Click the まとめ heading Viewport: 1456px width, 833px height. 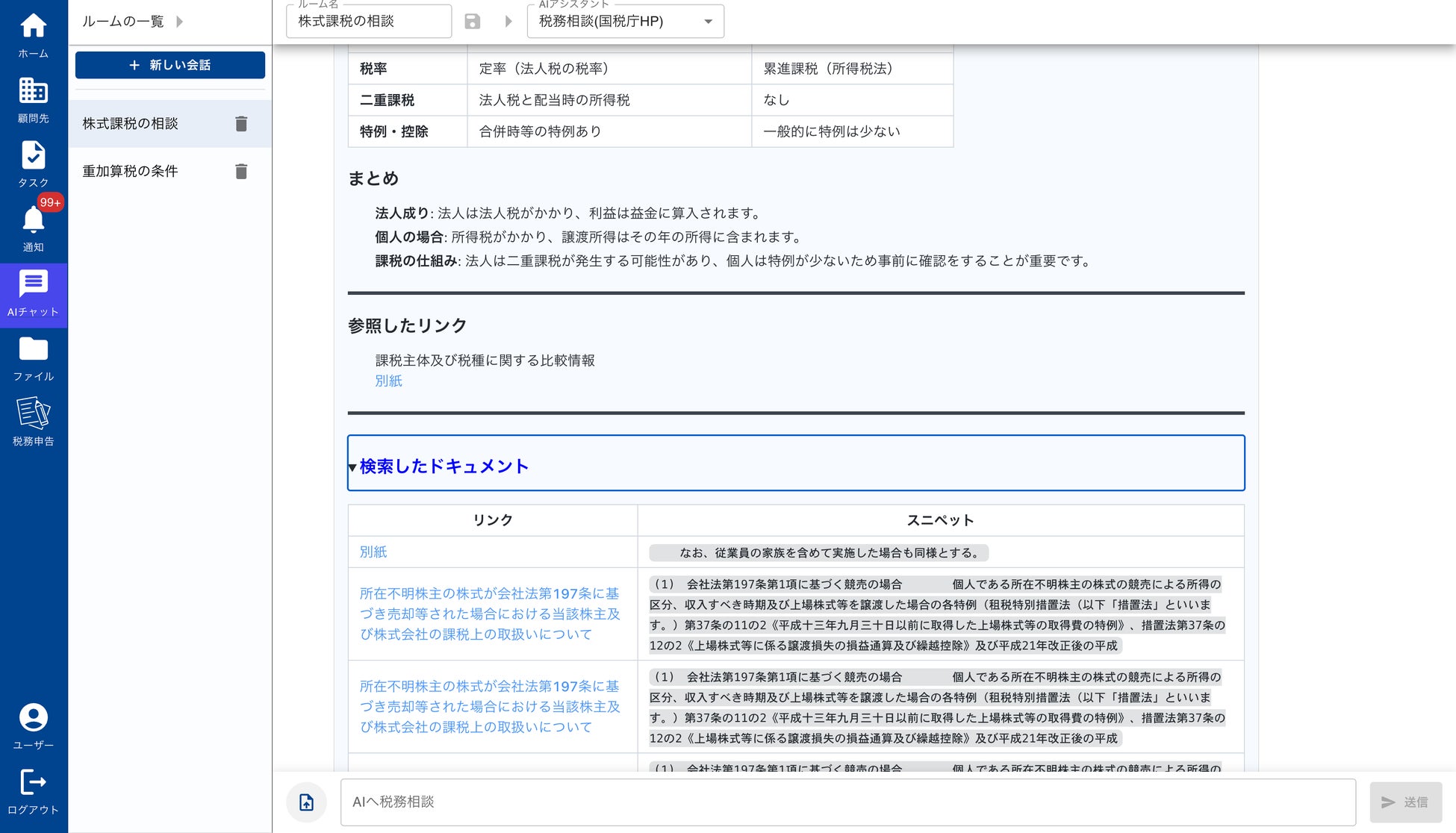(x=373, y=178)
